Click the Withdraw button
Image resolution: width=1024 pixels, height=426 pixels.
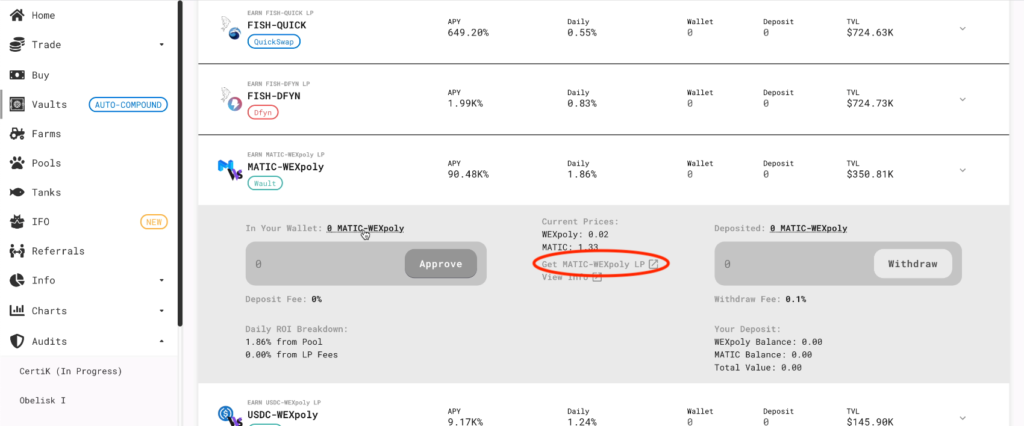912,264
